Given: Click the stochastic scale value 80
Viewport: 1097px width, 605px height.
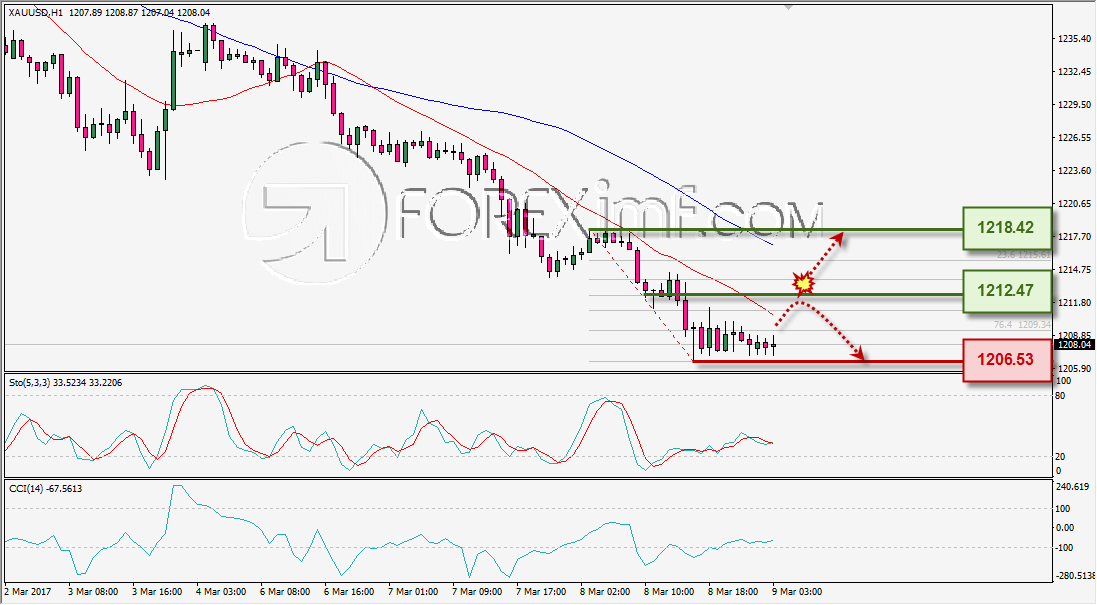Looking at the screenshot, I should pyautogui.click(x=1060, y=396).
